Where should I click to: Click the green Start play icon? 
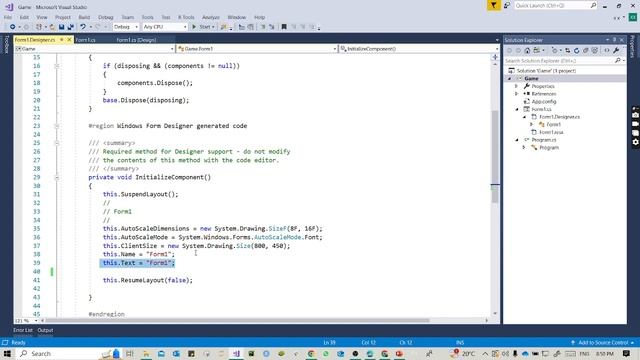click(194, 27)
